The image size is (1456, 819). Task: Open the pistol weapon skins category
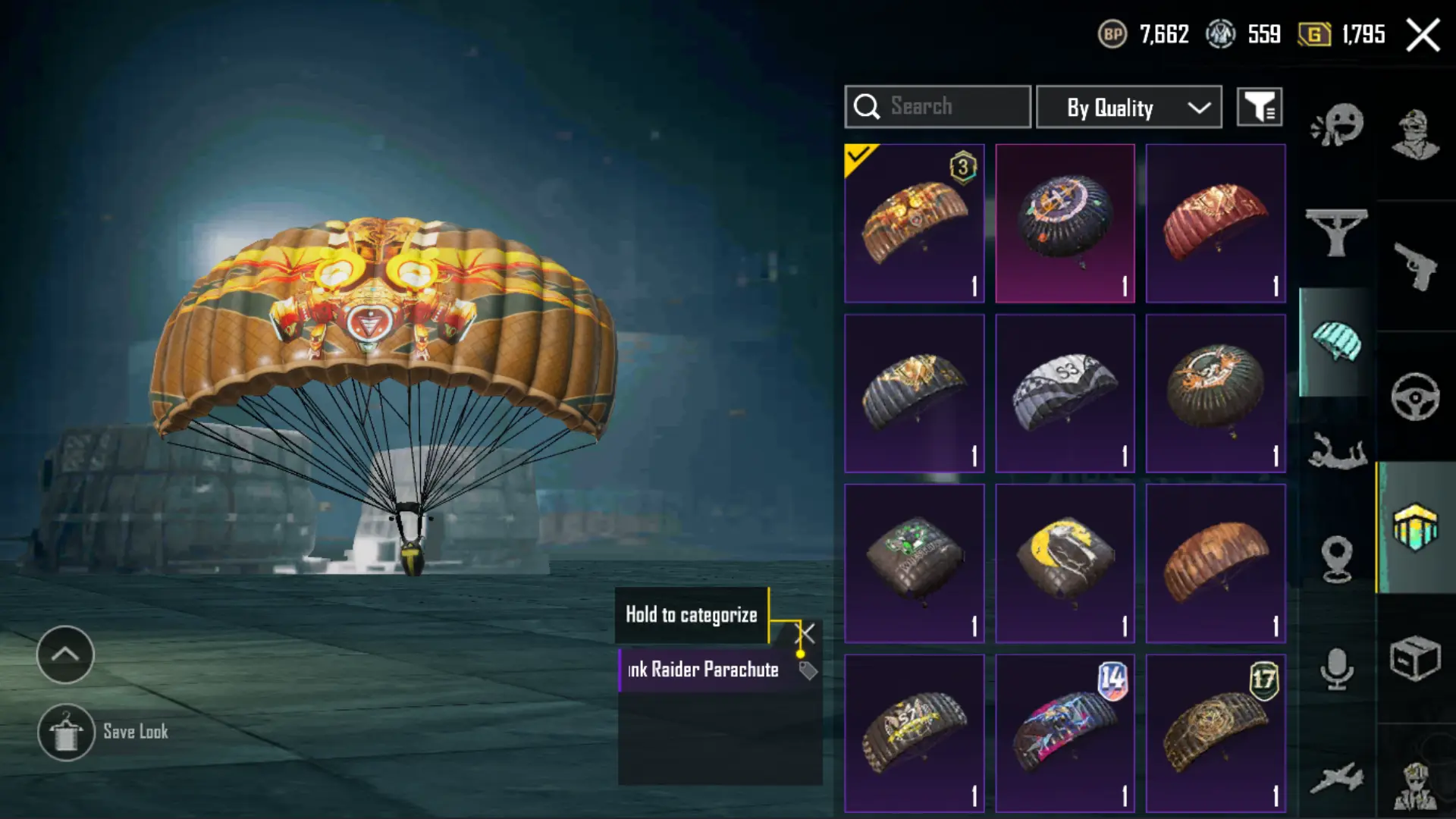coord(1415,266)
